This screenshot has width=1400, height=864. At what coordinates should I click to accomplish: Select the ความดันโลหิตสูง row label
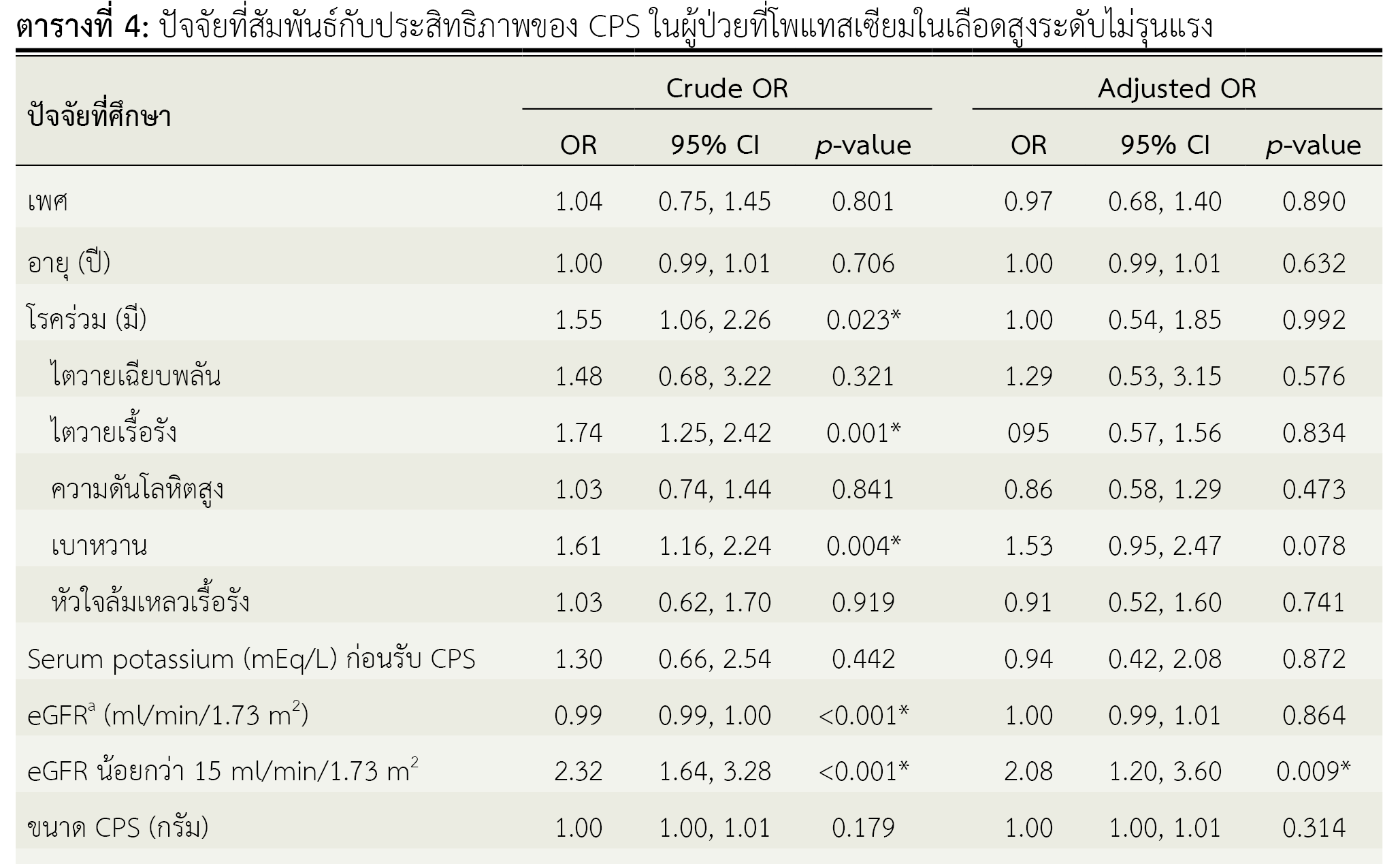[x=137, y=489]
